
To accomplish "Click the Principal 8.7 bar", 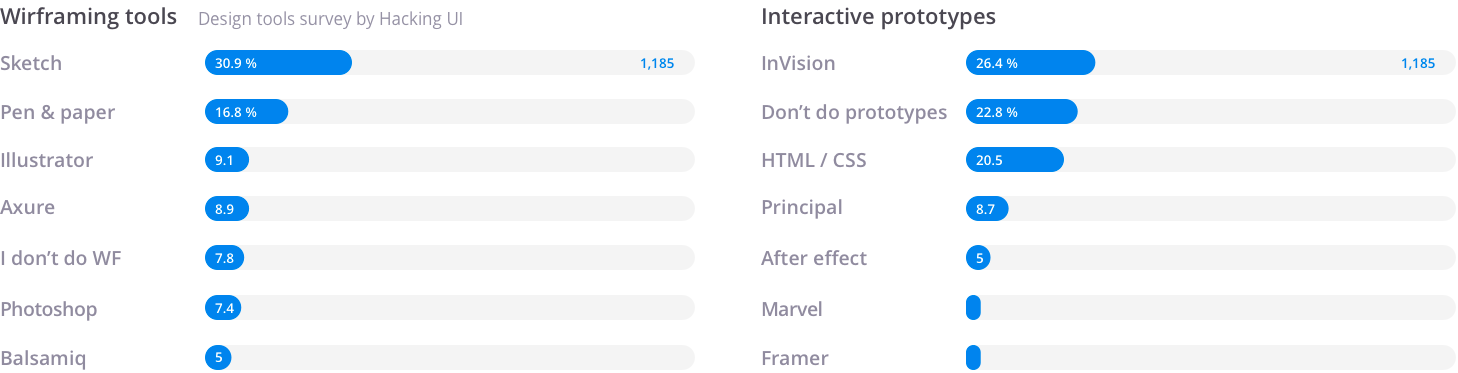I will tap(987, 208).
